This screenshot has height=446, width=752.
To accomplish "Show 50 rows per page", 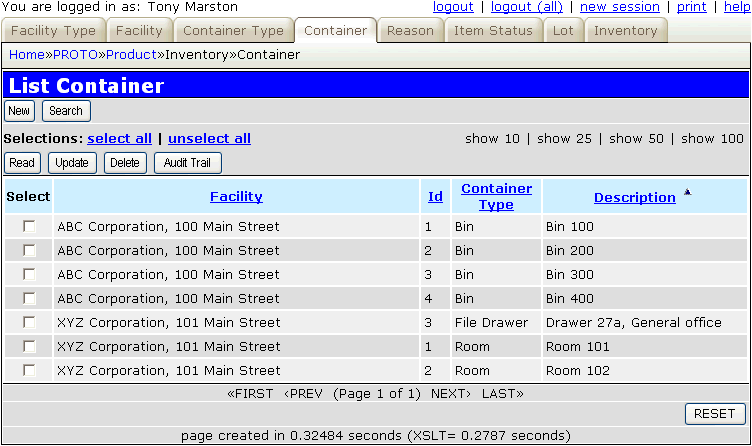I will pos(636,139).
